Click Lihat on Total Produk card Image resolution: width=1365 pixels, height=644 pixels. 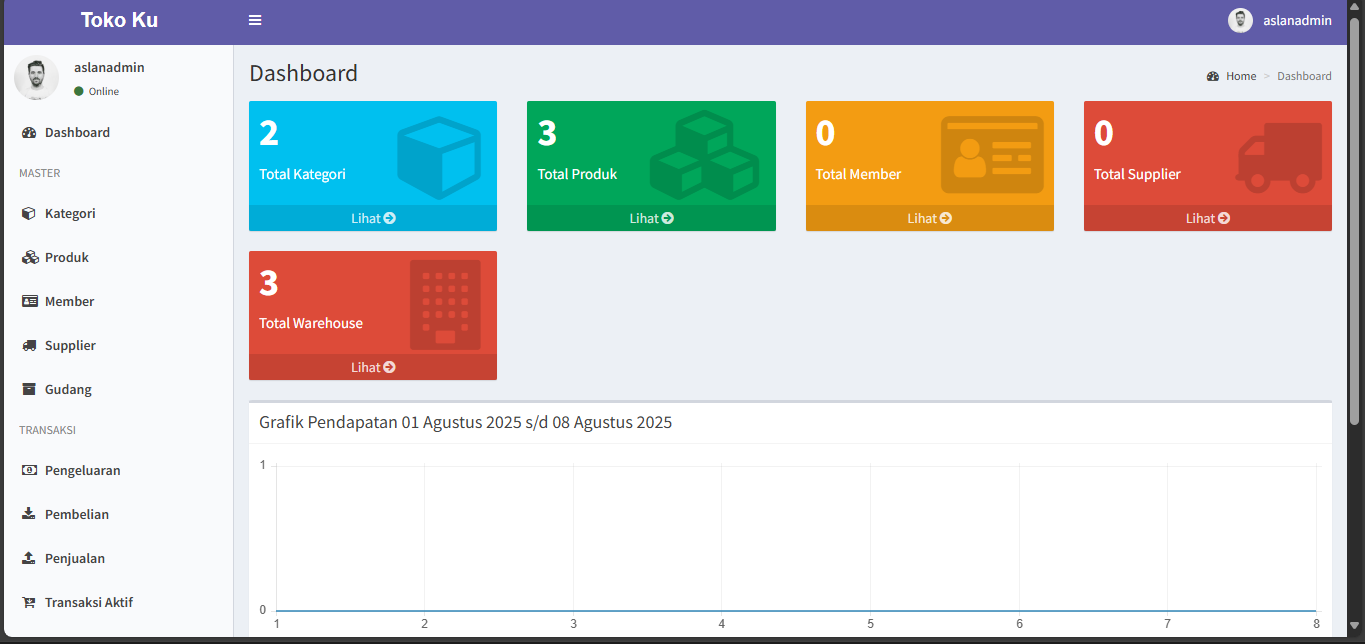click(651, 218)
